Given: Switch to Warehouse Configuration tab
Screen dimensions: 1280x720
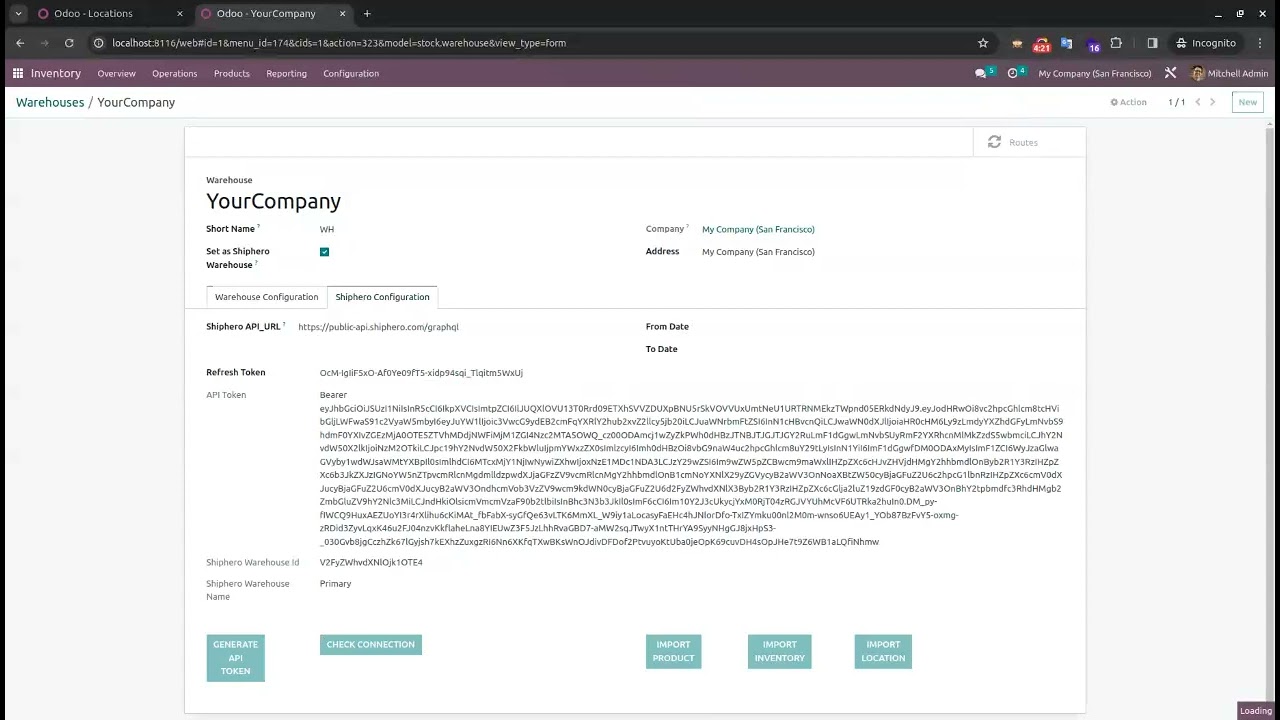Looking at the screenshot, I should [266, 297].
